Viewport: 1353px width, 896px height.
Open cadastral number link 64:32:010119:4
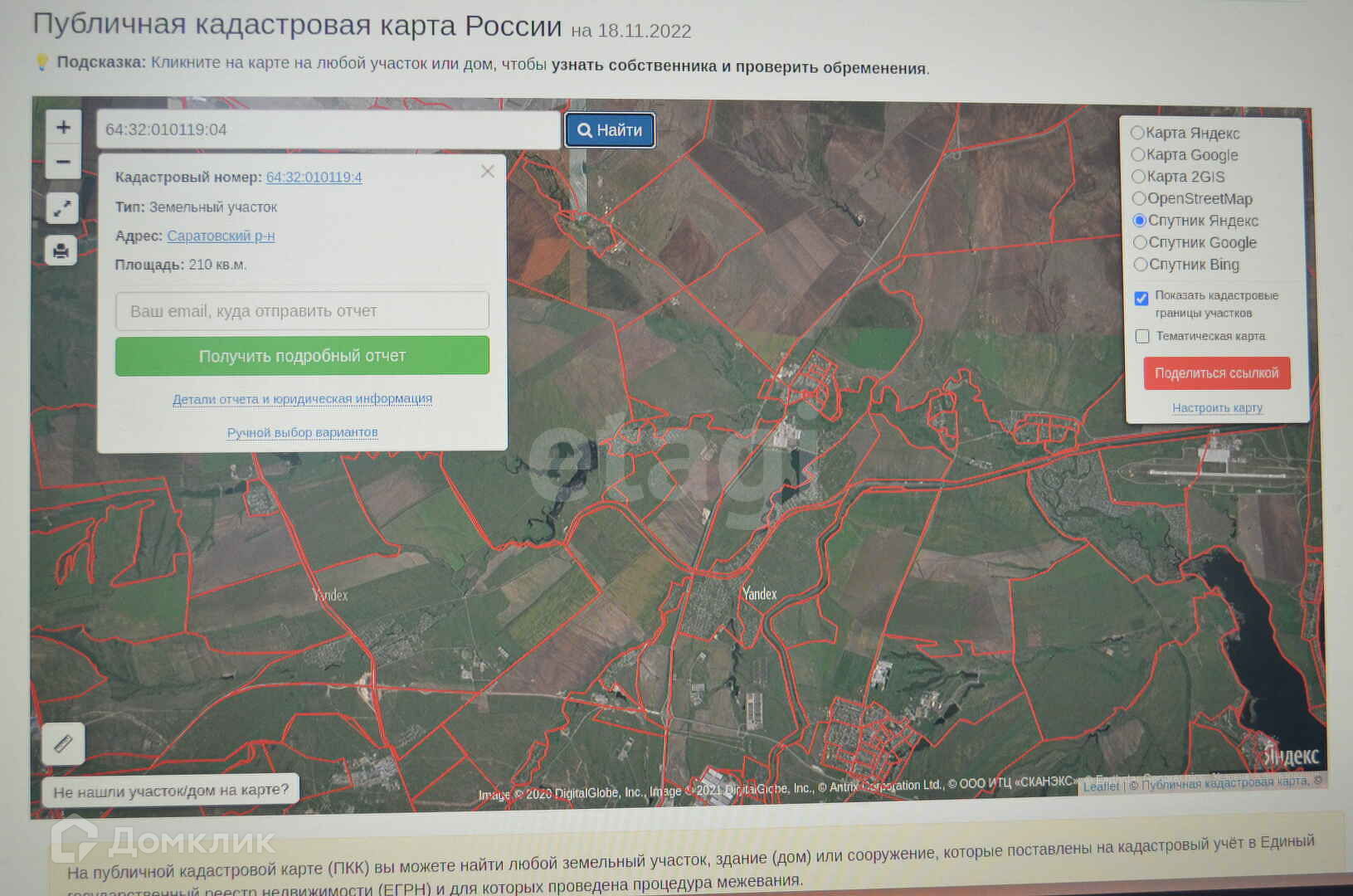point(314,177)
